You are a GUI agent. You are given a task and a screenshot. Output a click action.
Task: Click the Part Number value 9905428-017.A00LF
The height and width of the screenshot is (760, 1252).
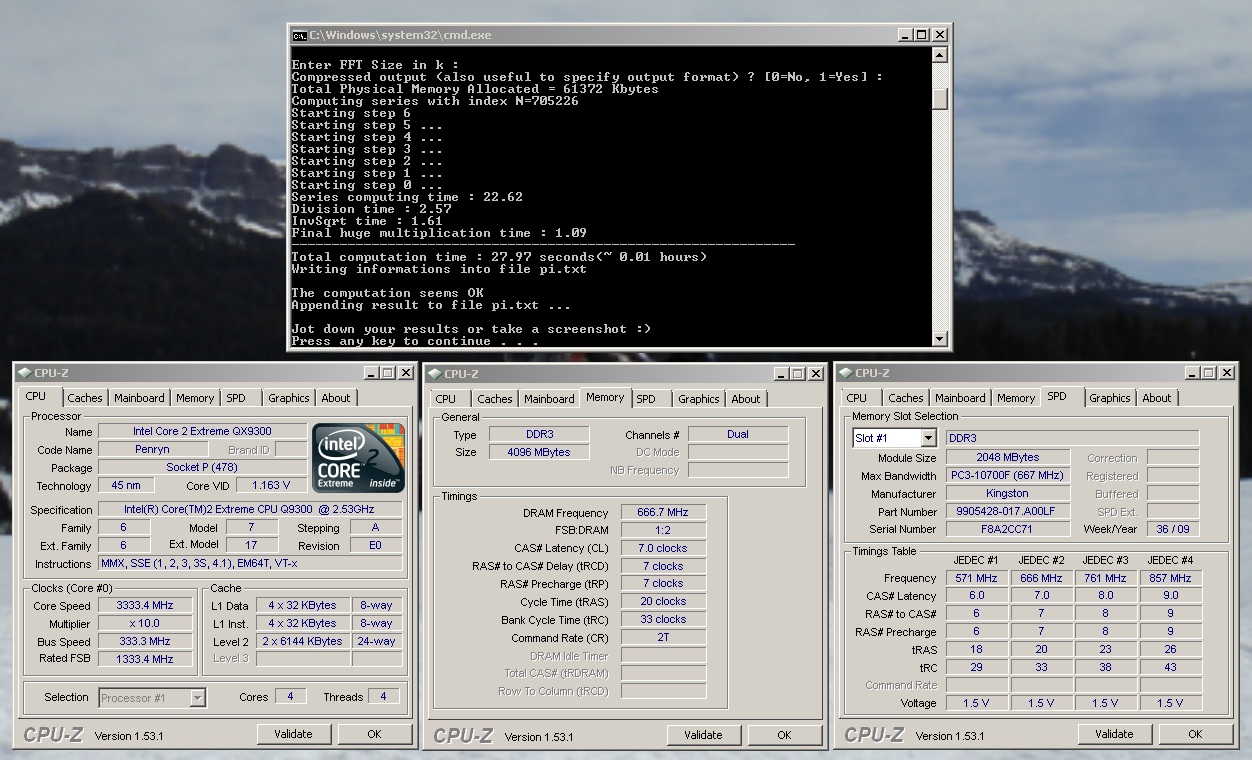pyautogui.click(x=1007, y=512)
